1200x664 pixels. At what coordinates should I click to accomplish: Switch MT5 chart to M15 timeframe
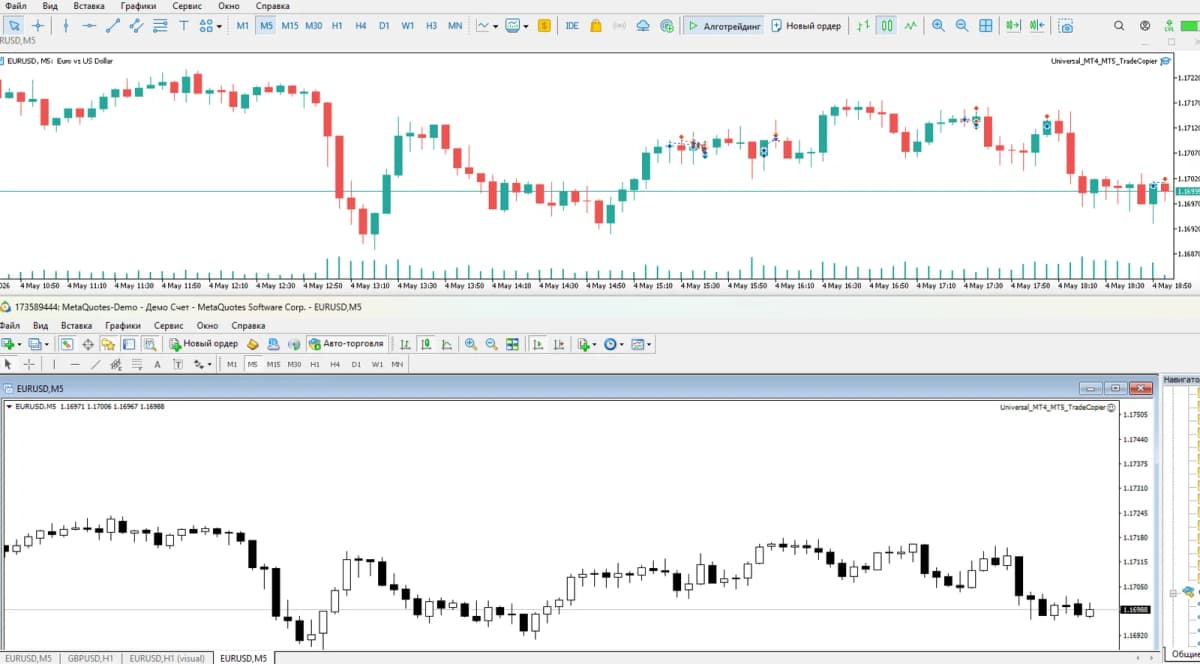coord(290,25)
